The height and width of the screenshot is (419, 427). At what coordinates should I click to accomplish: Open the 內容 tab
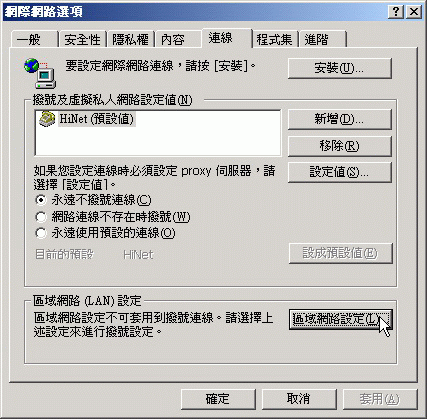click(x=178, y=40)
